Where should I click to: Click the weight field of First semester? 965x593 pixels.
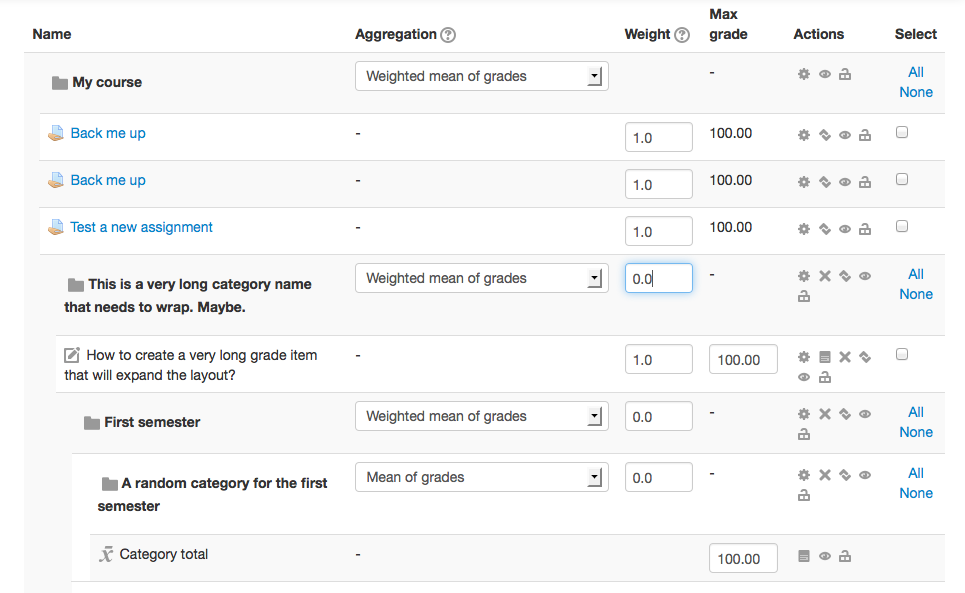click(659, 416)
